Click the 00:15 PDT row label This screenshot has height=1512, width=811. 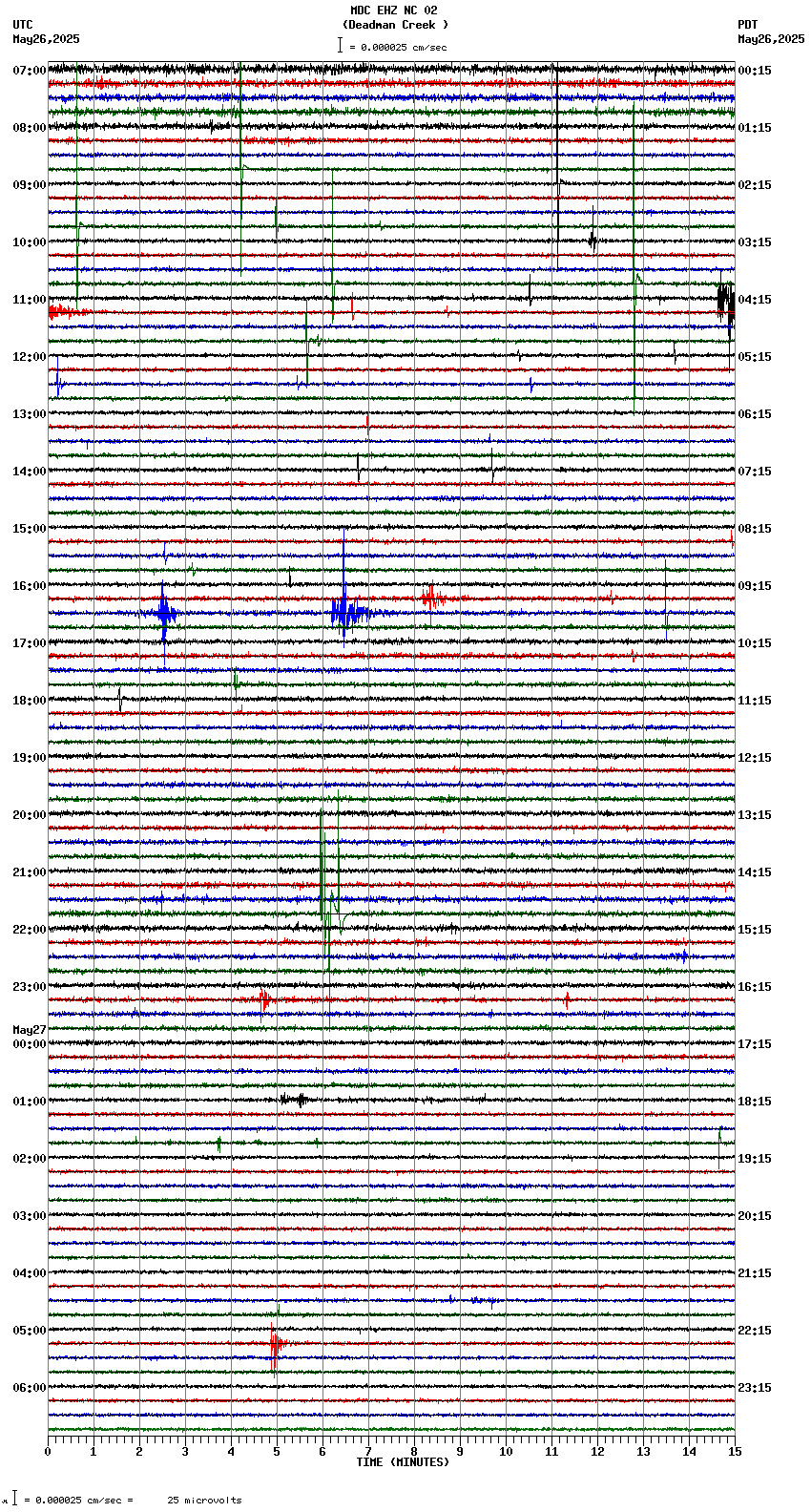click(x=755, y=71)
